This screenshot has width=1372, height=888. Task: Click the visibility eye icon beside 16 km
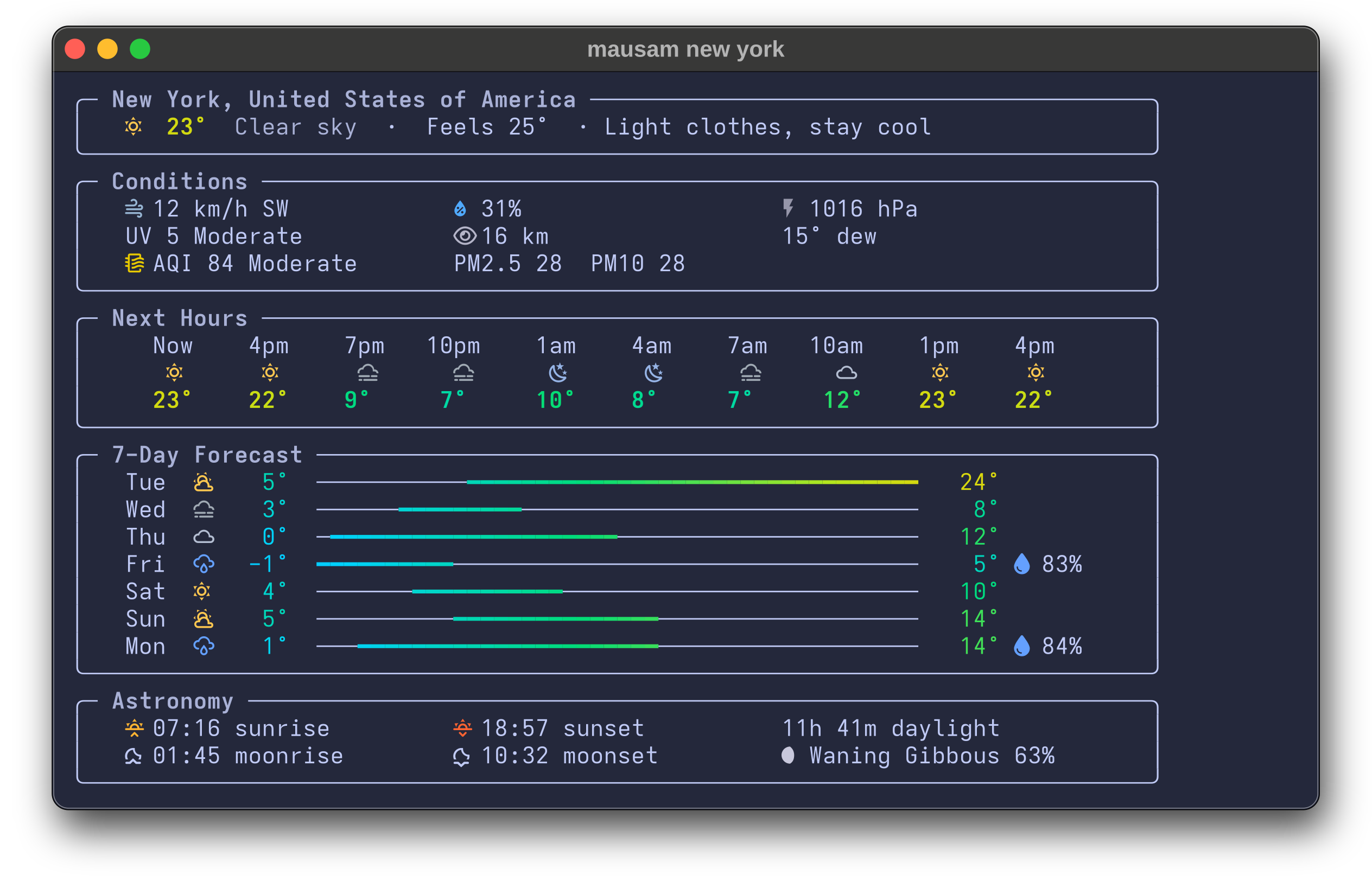click(x=465, y=235)
